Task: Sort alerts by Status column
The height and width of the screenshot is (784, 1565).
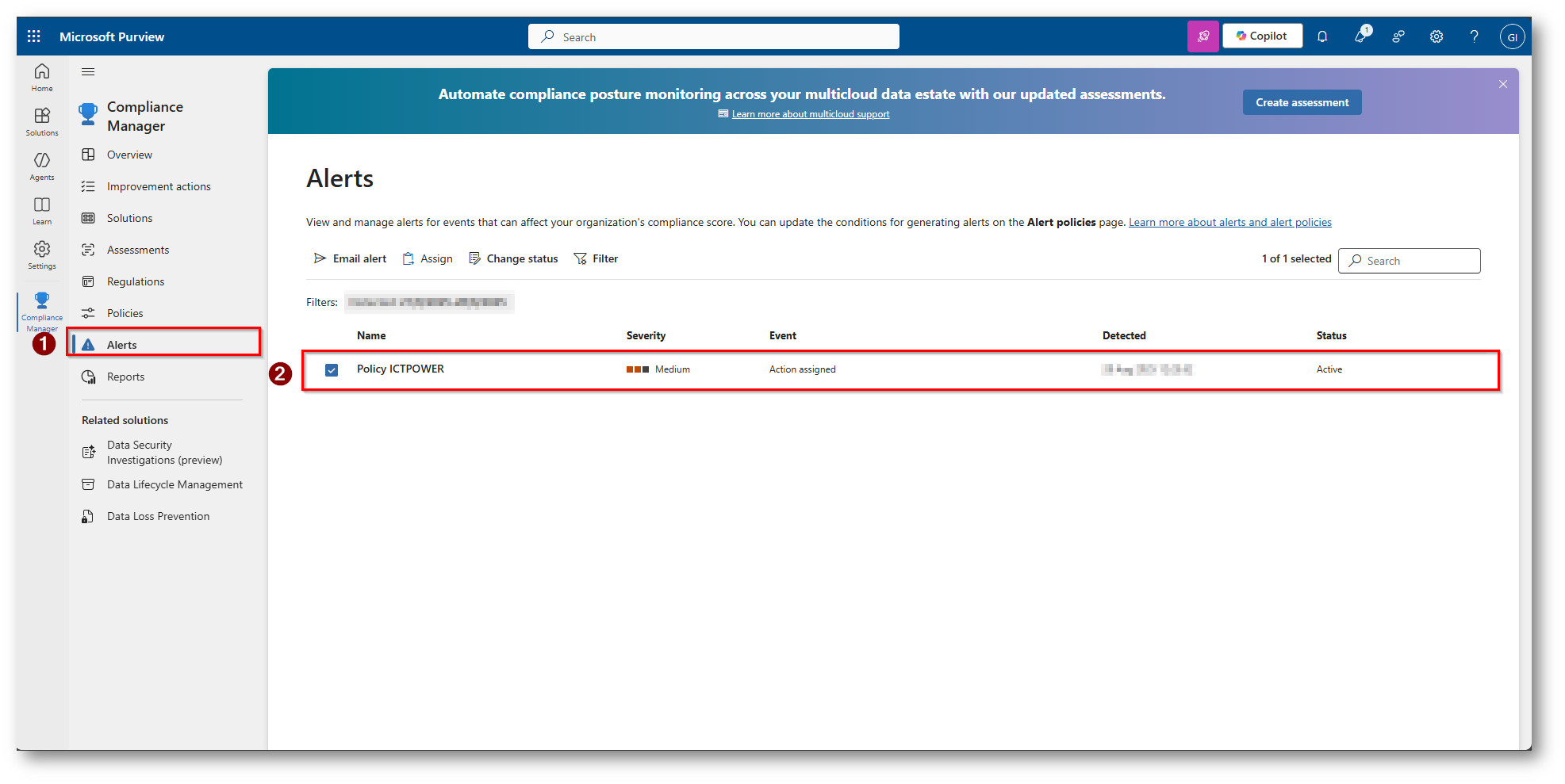Action: (x=1332, y=335)
